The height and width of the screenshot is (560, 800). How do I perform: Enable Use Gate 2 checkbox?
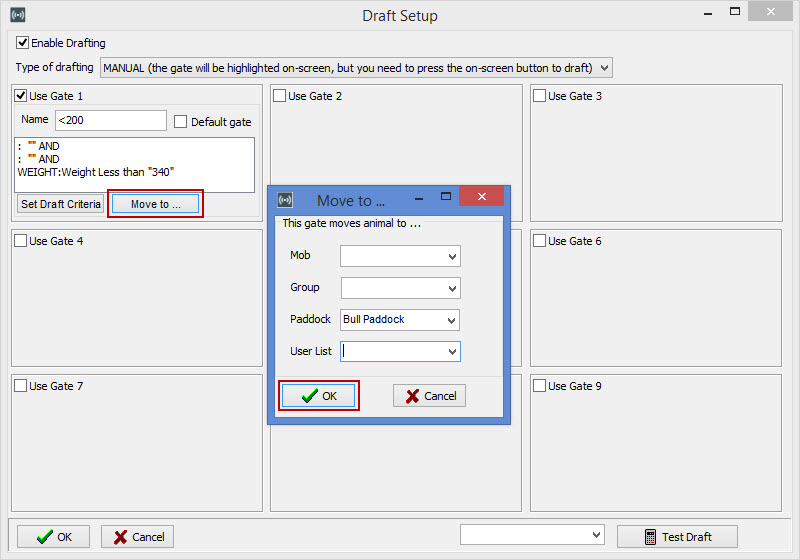pos(280,95)
